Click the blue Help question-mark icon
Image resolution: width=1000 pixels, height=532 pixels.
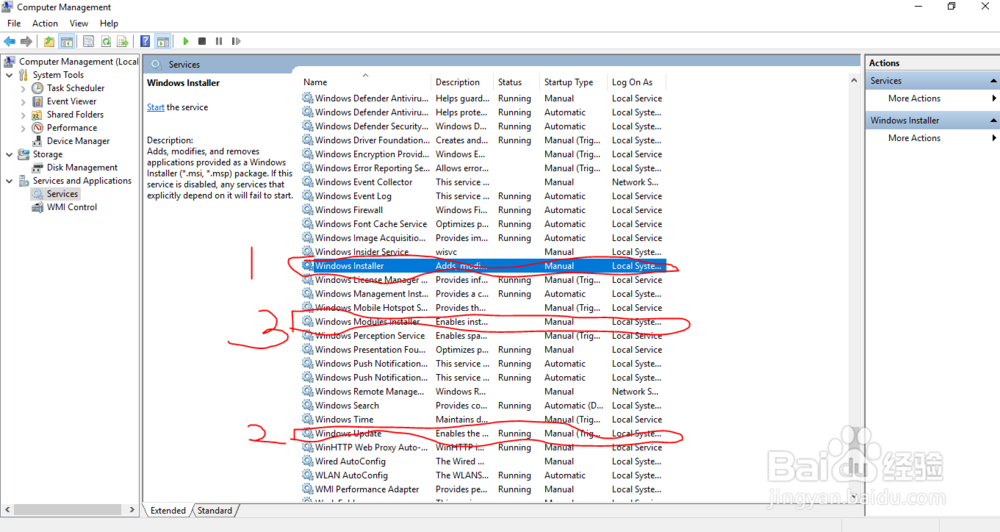(x=145, y=41)
